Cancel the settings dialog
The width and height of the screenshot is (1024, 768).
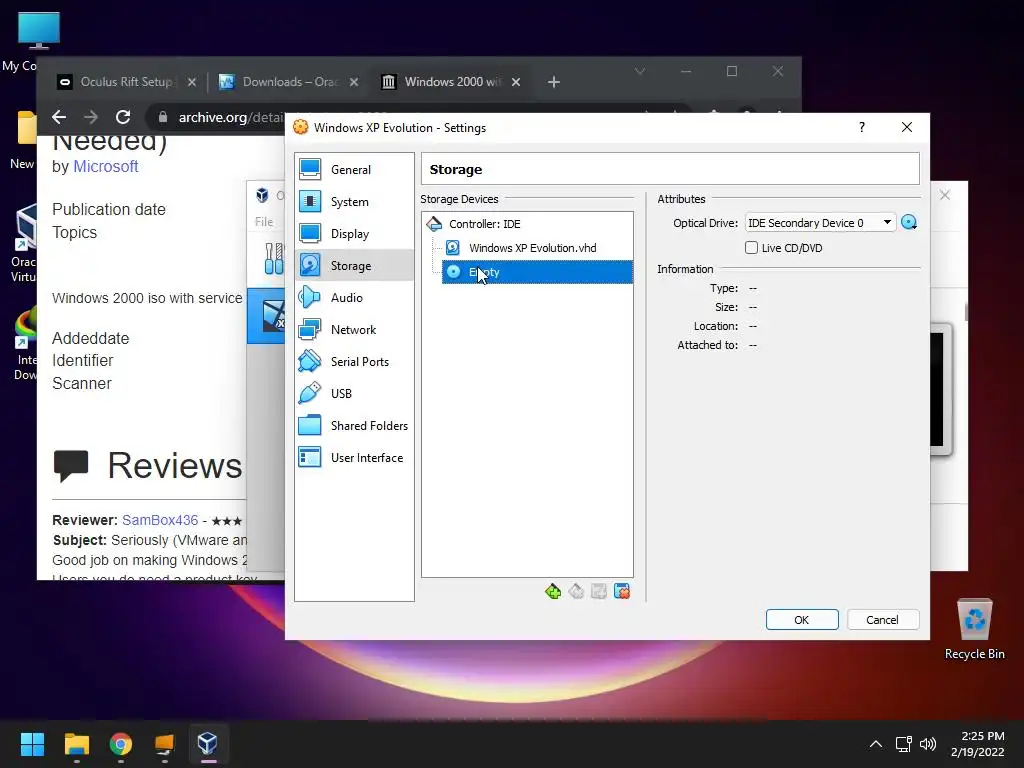tap(883, 620)
